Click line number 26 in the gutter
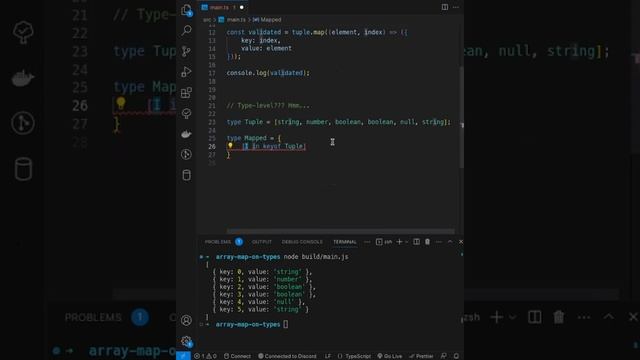The height and width of the screenshot is (360, 640). 211,146
